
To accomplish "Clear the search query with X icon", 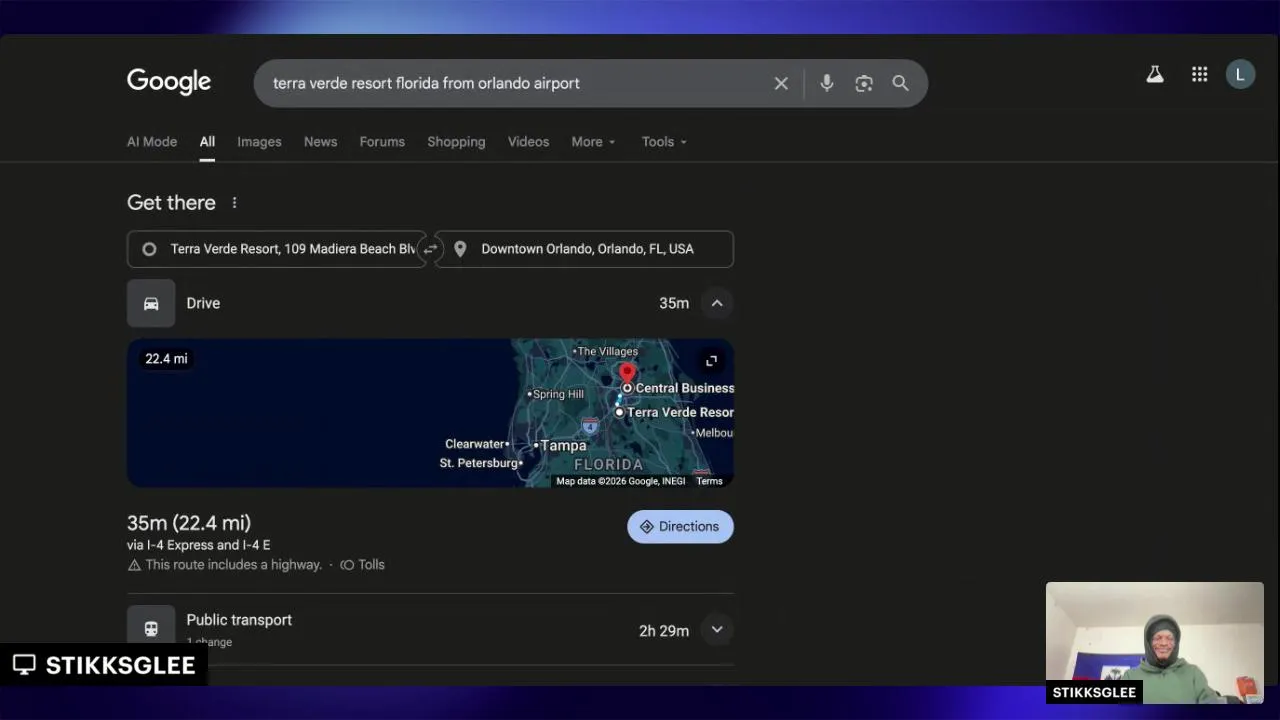I will [781, 83].
